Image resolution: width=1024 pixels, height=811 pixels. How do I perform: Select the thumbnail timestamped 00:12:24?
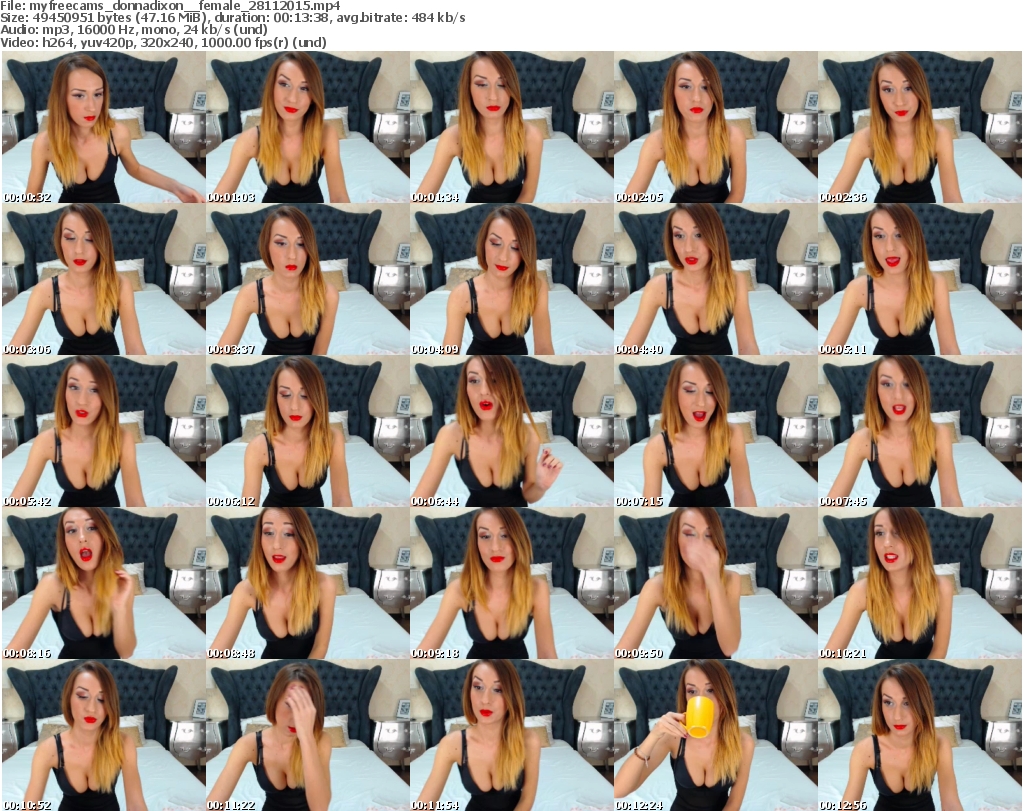pos(716,735)
